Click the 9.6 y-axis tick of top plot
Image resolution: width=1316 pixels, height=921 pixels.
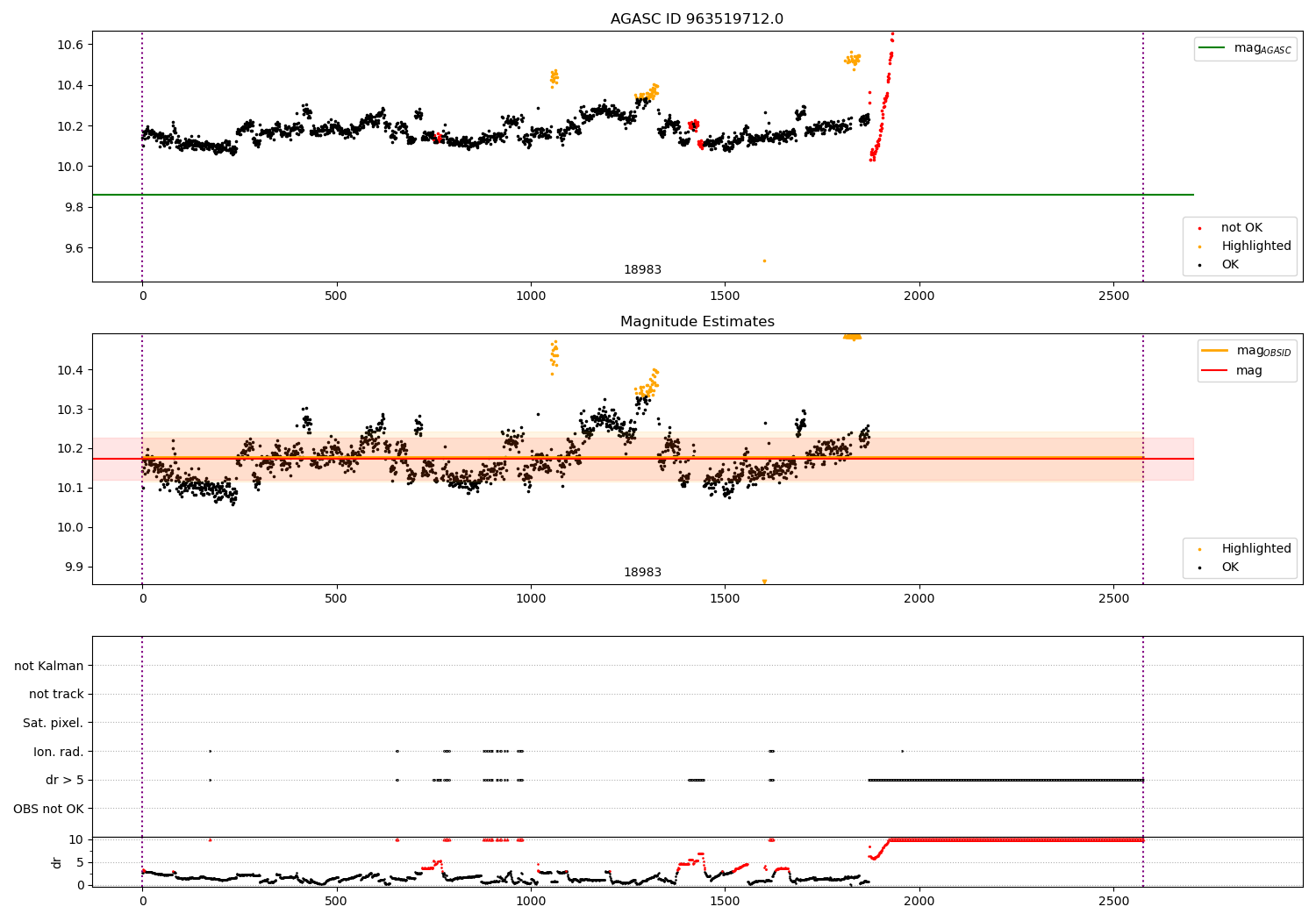tap(74, 248)
